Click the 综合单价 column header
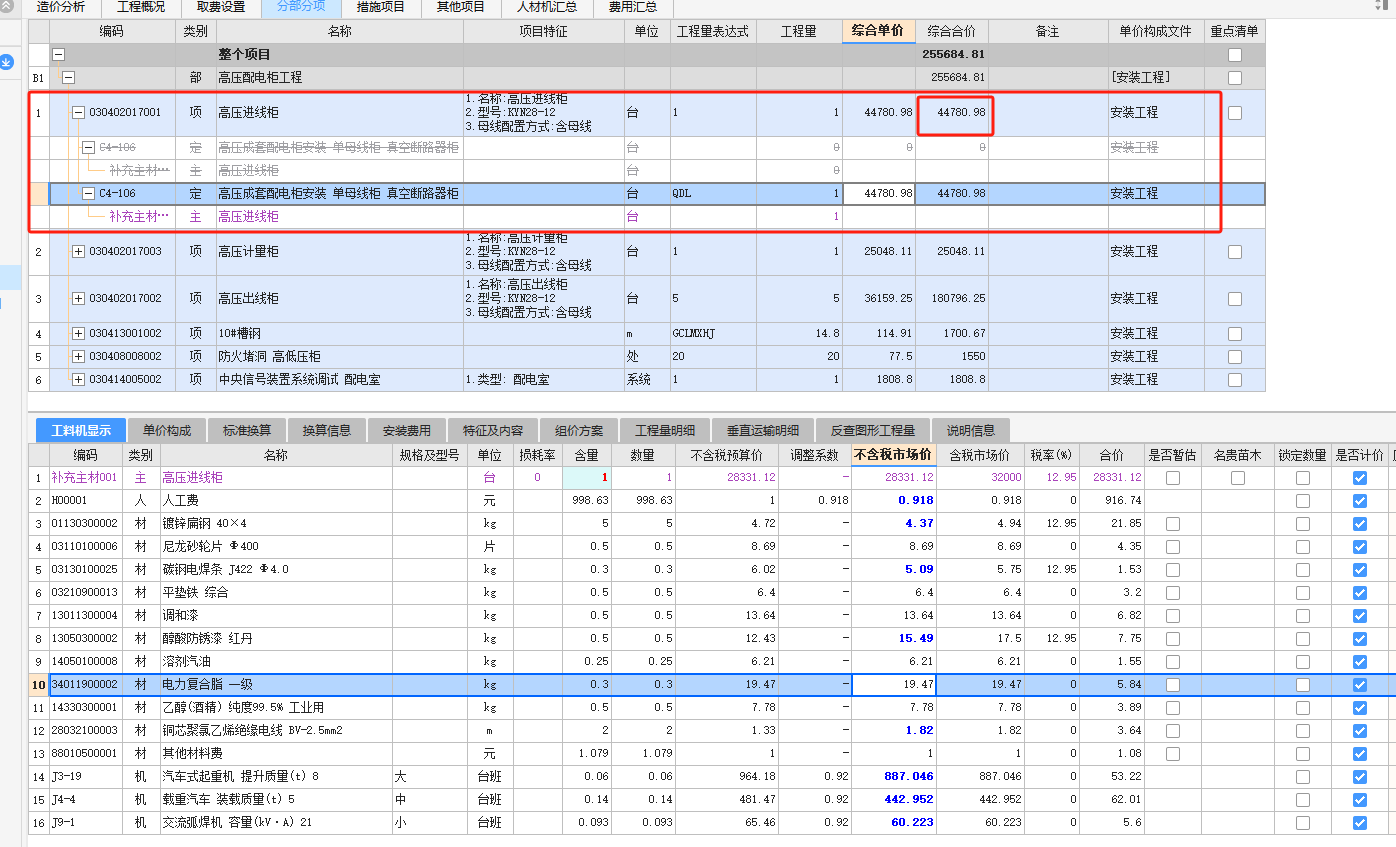This screenshot has width=1396, height=847. coord(878,31)
